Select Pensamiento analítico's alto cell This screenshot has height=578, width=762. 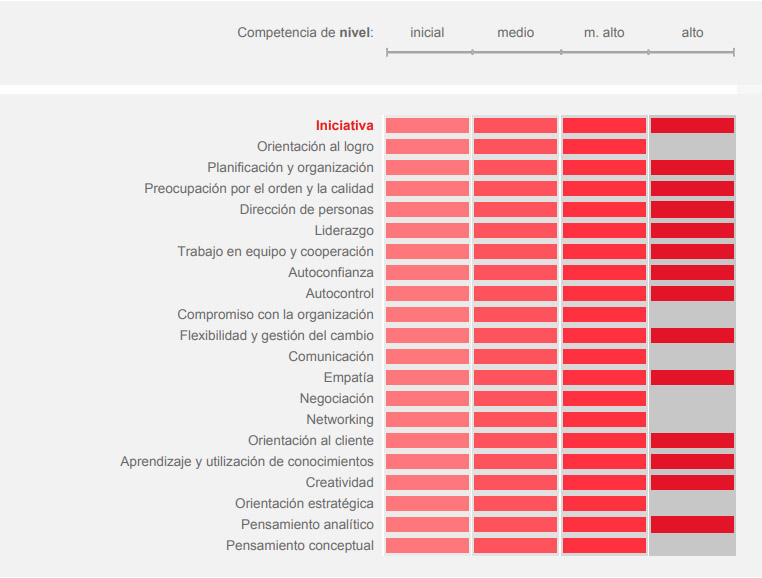point(692,525)
